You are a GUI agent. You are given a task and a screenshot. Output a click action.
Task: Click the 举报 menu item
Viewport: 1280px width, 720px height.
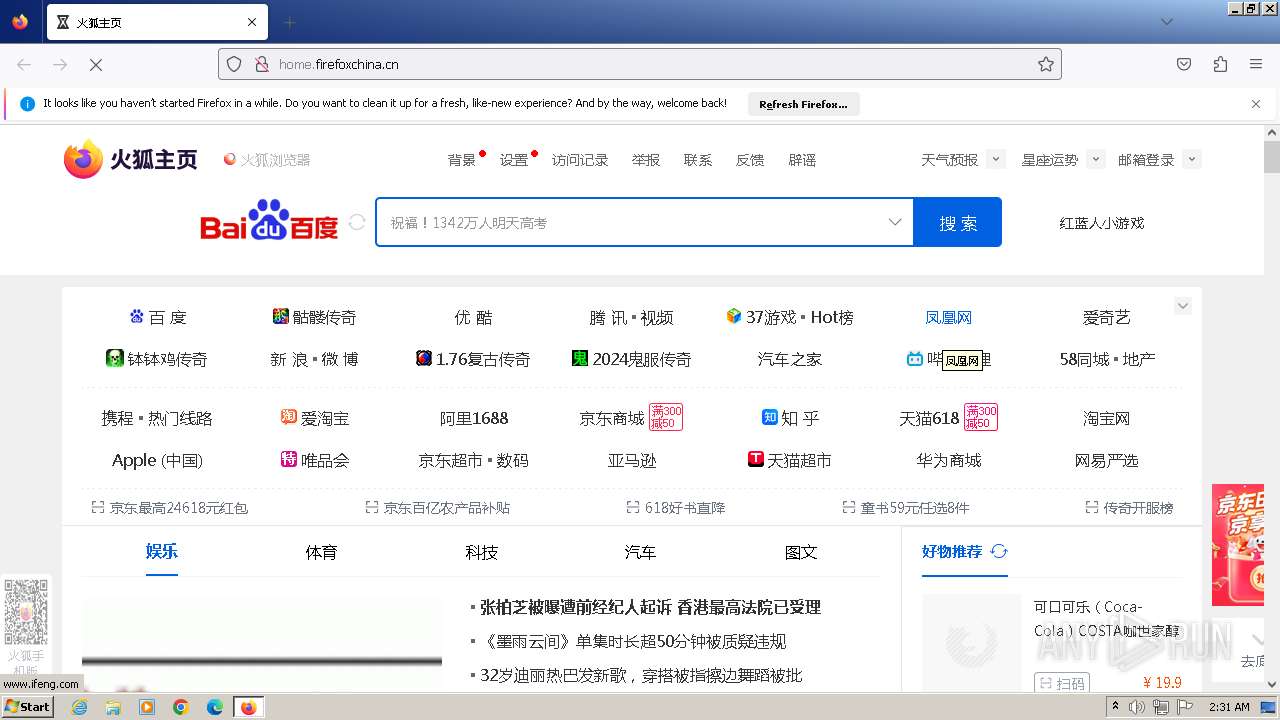(646, 160)
